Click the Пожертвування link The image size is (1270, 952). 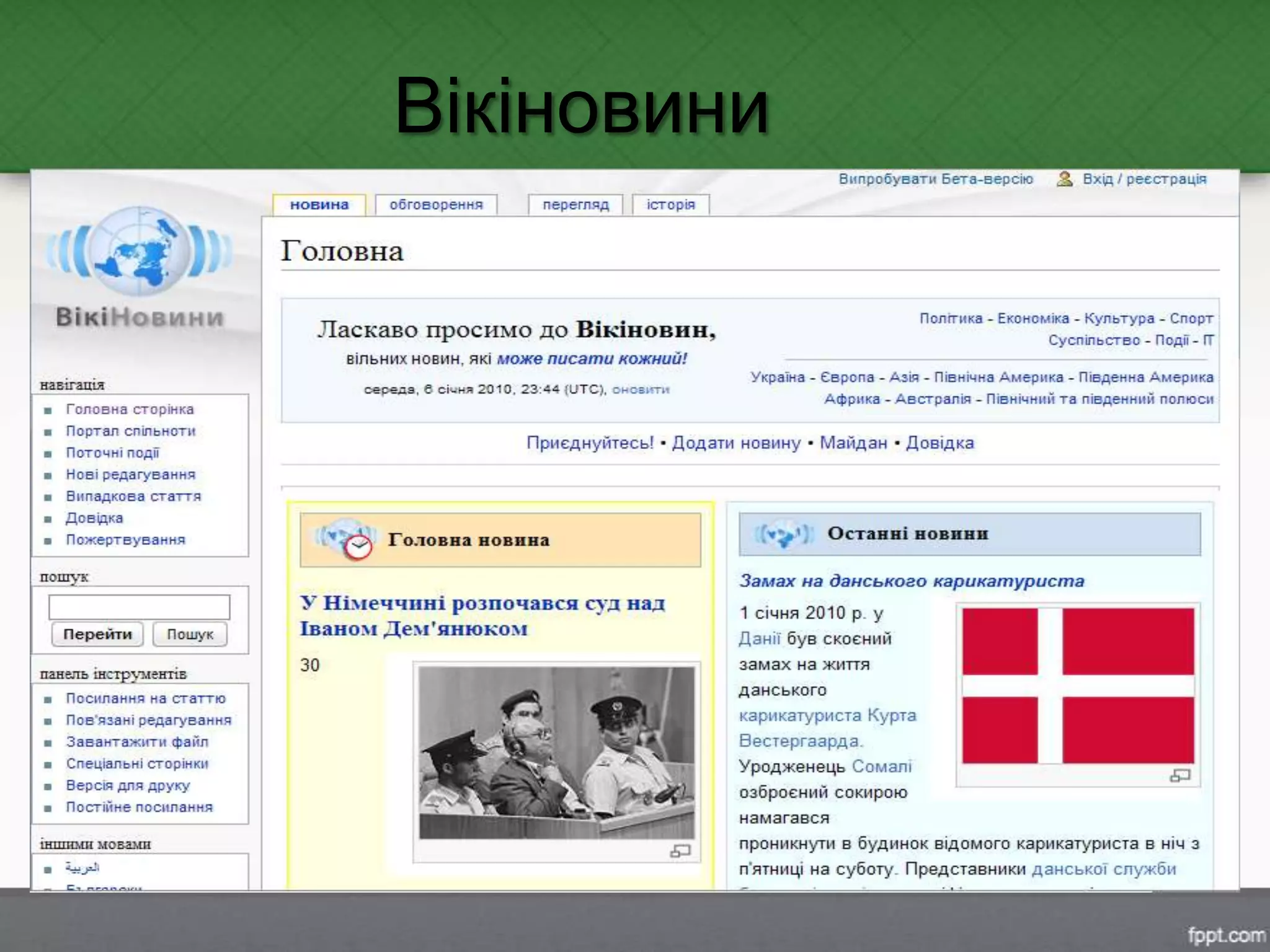pos(125,539)
